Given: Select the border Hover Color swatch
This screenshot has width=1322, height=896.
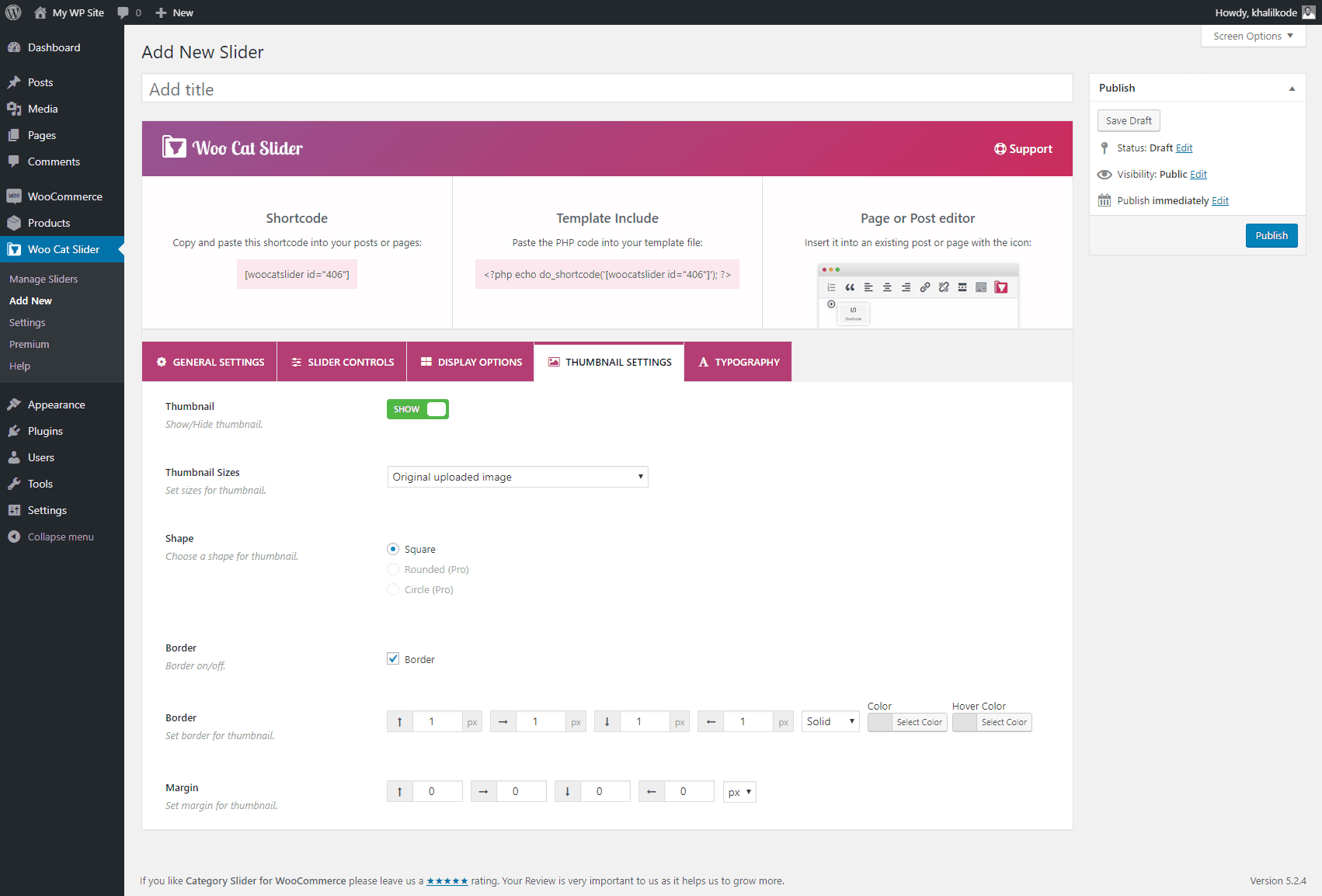Looking at the screenshot, I should [x=965, y=722].
